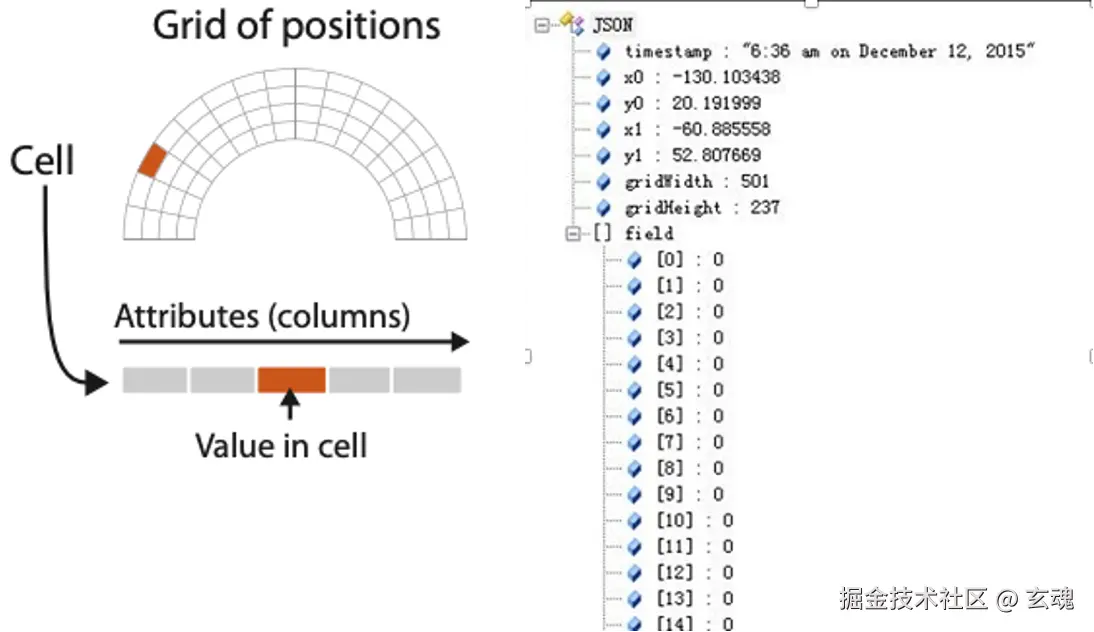Click the icon for field index [7]
This screenshot has height=632, width=1094.
pos(634,442)
